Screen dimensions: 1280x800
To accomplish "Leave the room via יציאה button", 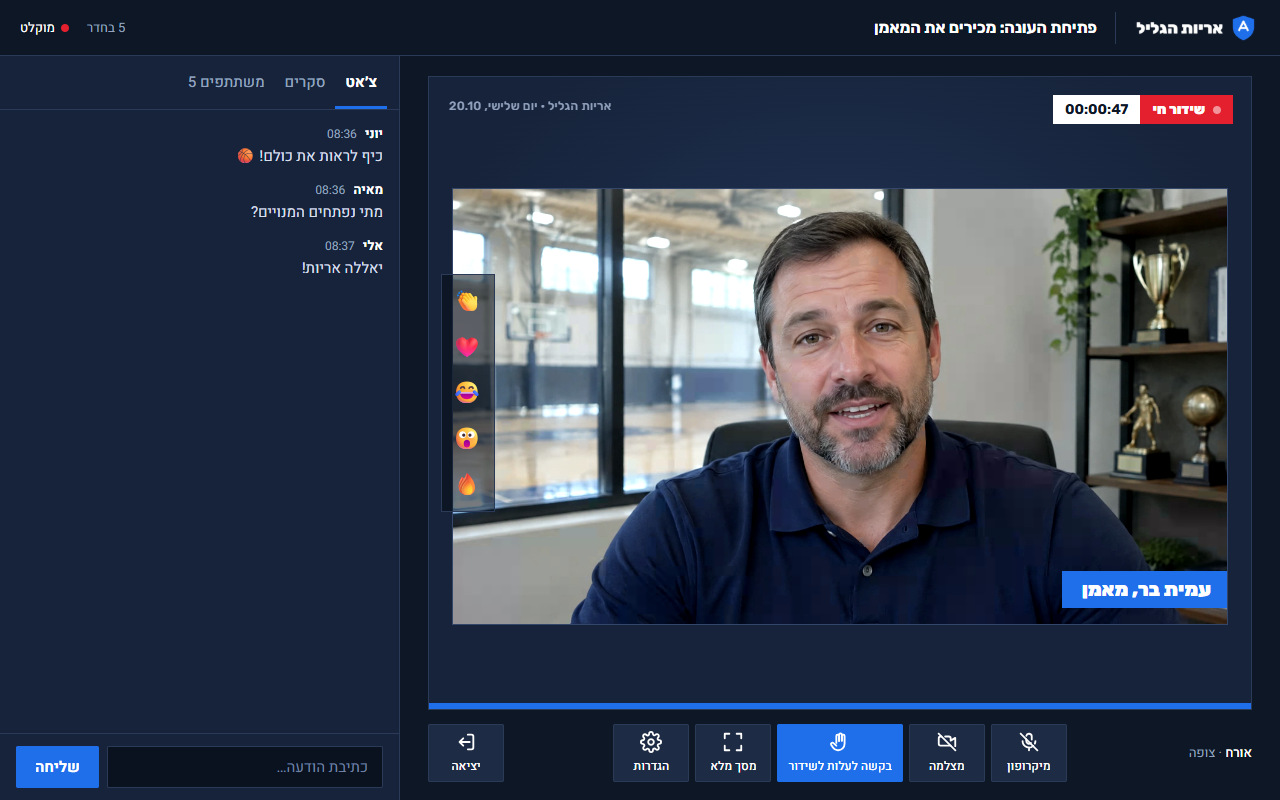I will click(466, 753).
